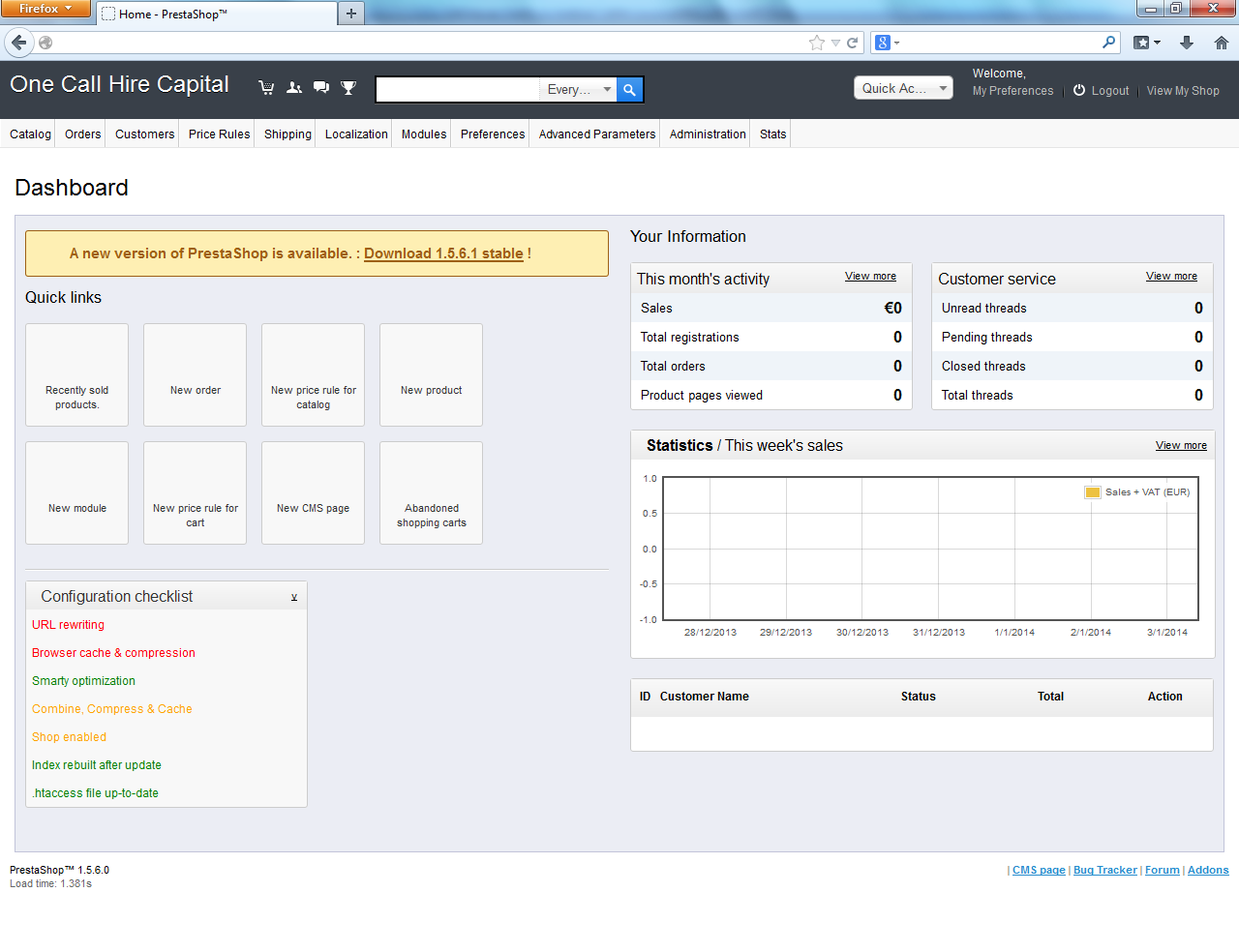Collapse the Configuration checklist panel
The width and height of the screenshot is (1239, 952).
294,598
